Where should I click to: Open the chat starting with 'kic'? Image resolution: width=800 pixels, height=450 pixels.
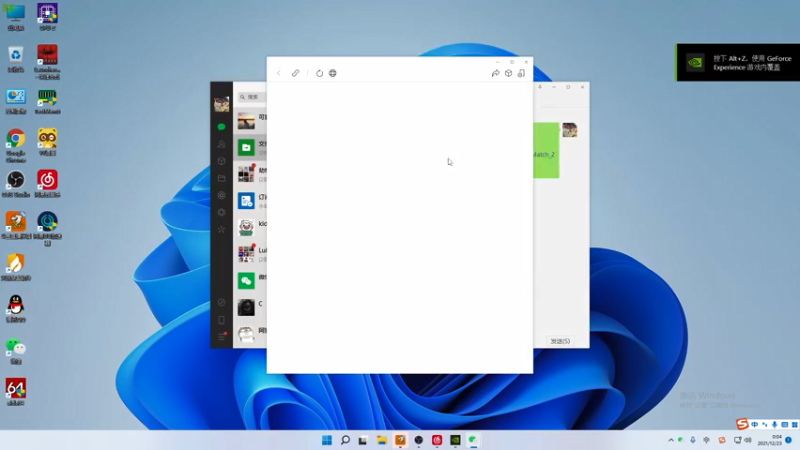(250, 227)
